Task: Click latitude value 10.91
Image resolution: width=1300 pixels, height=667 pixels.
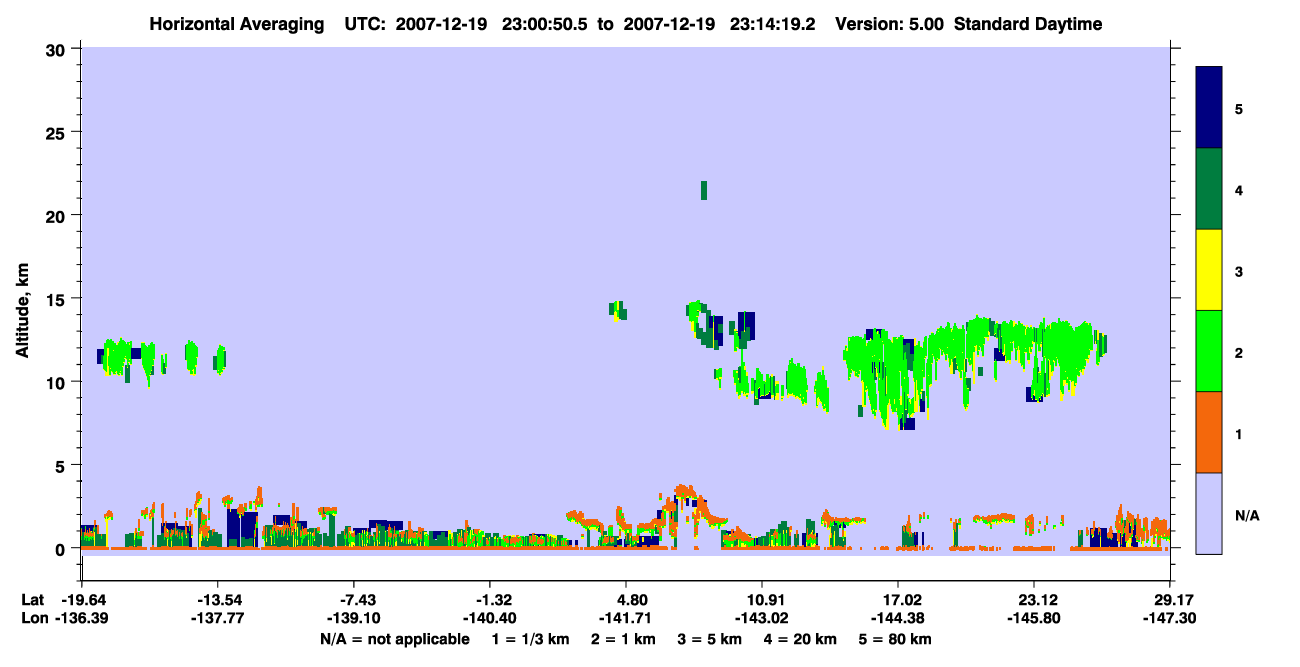Action: tap(762, 600)
